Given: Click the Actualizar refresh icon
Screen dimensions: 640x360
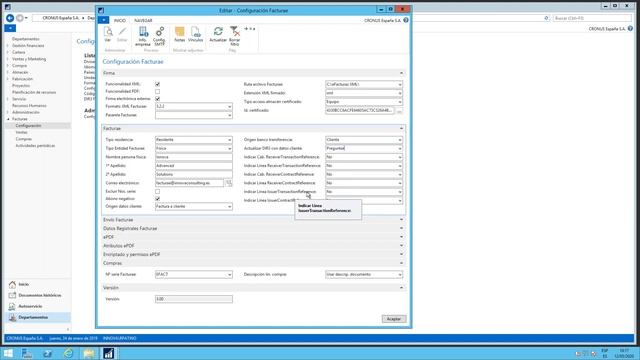Looking at the screenshot, I should point(218,34).
